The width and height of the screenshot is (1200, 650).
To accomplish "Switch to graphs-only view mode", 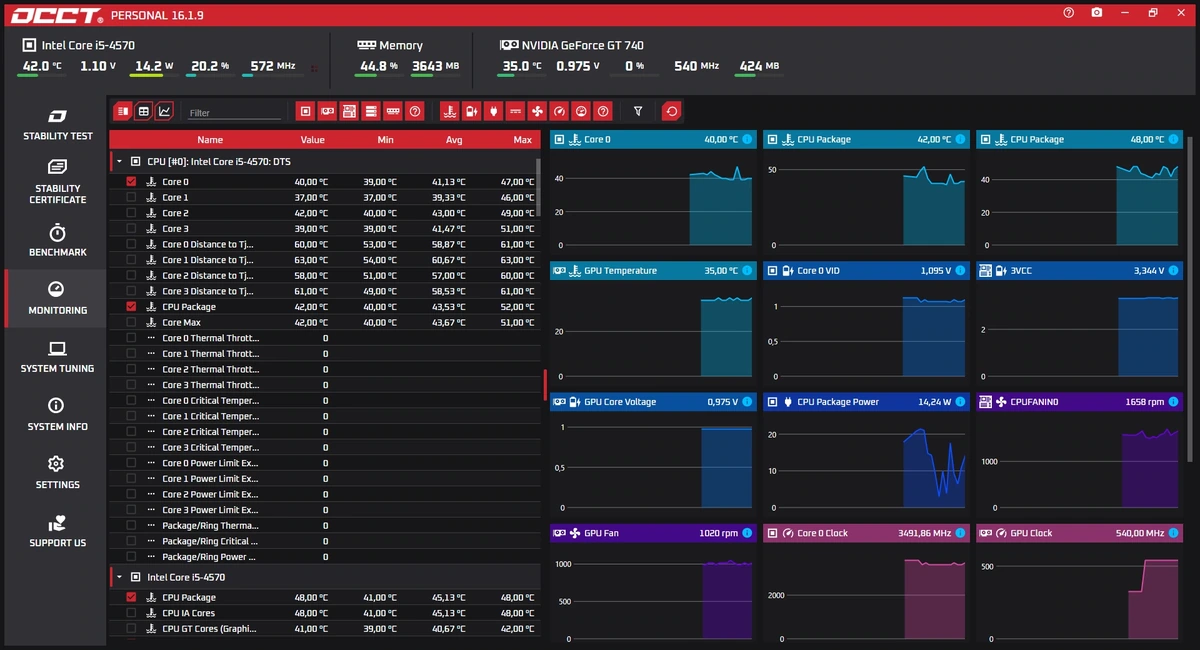I will 164,111.
